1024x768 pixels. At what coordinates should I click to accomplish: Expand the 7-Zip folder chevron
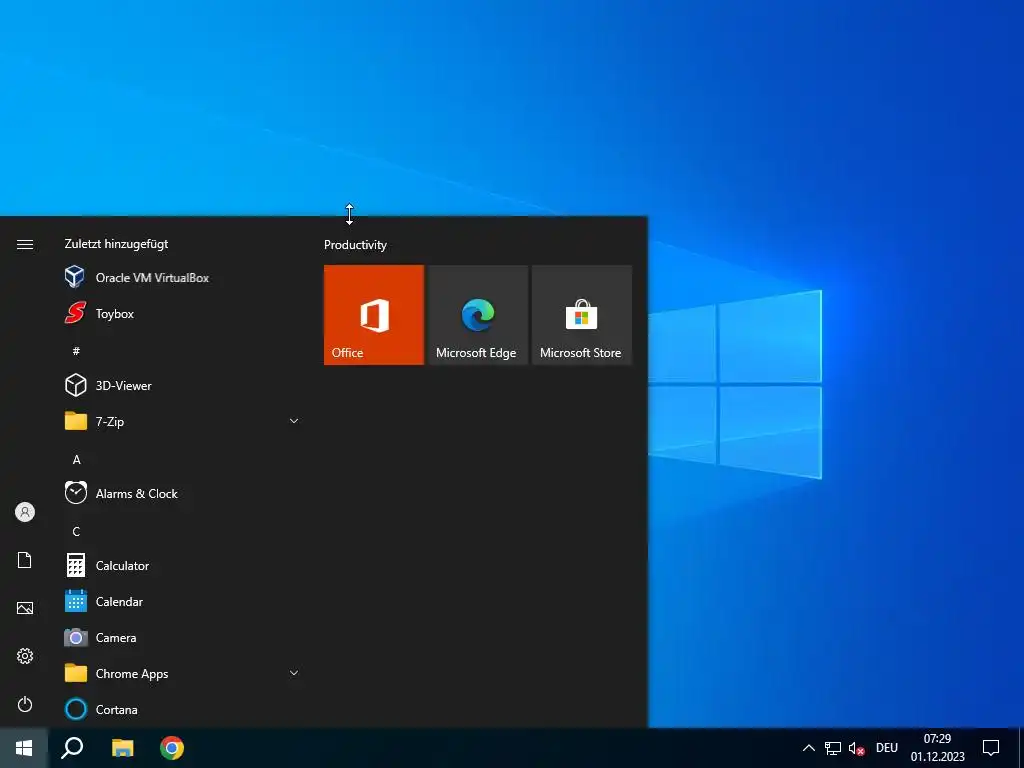[294, 421]
